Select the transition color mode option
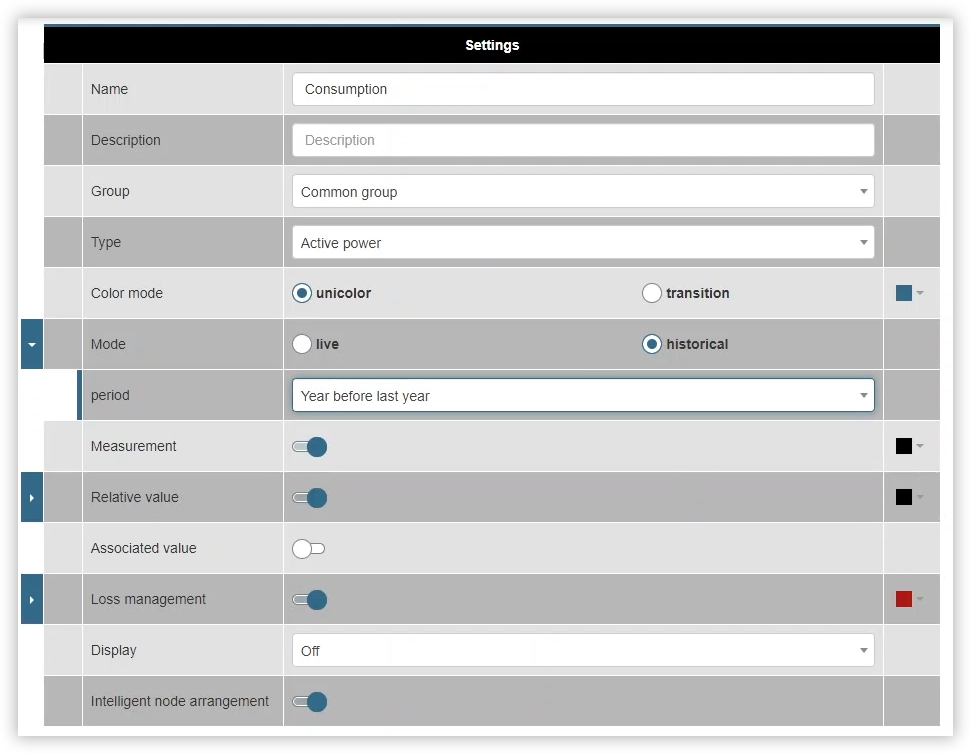The width and height of the screenshot is (971, 754). click(x=651, y=293)
